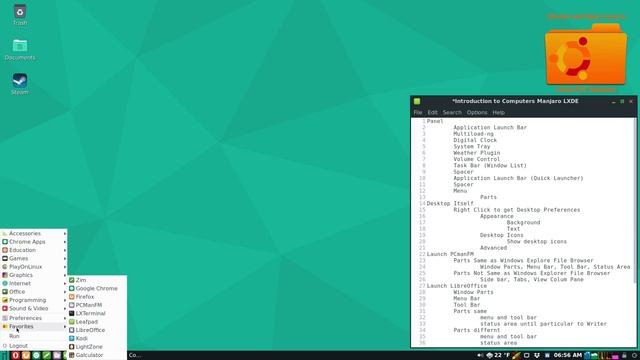Click the 06:56 AM panel clock

(x=568, y=356)
